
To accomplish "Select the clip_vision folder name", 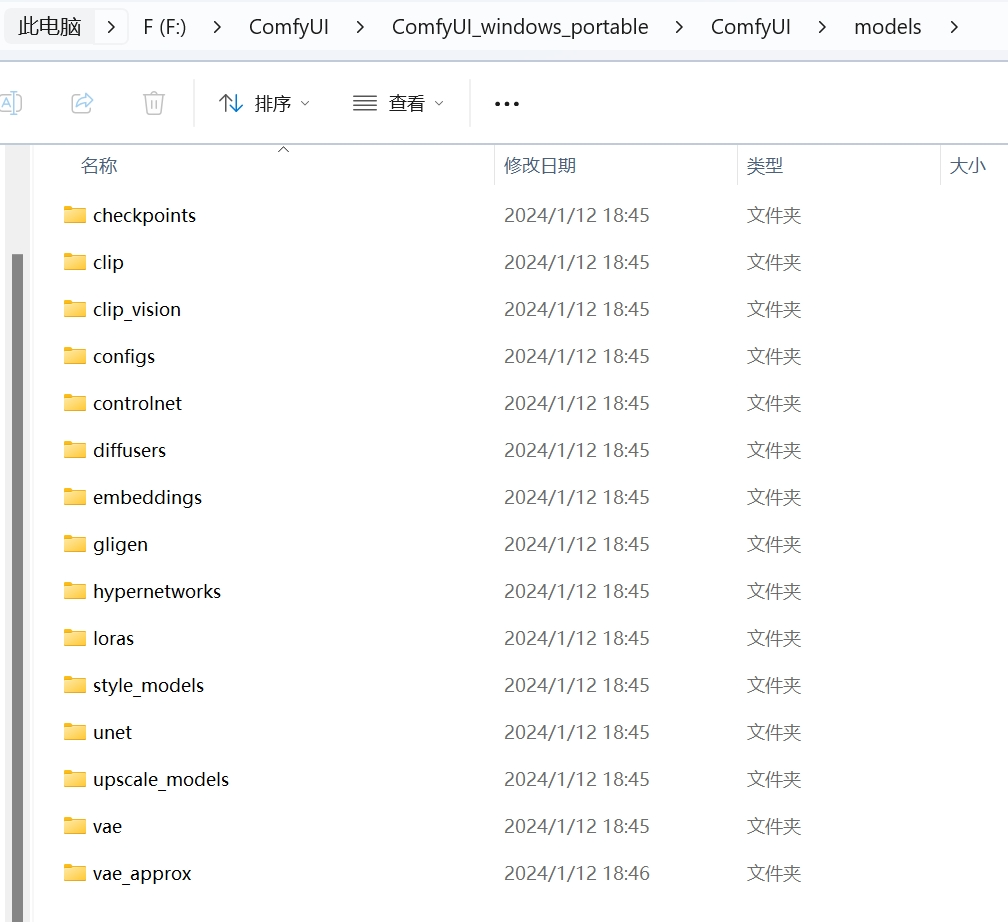I will [x=136, y=309].
